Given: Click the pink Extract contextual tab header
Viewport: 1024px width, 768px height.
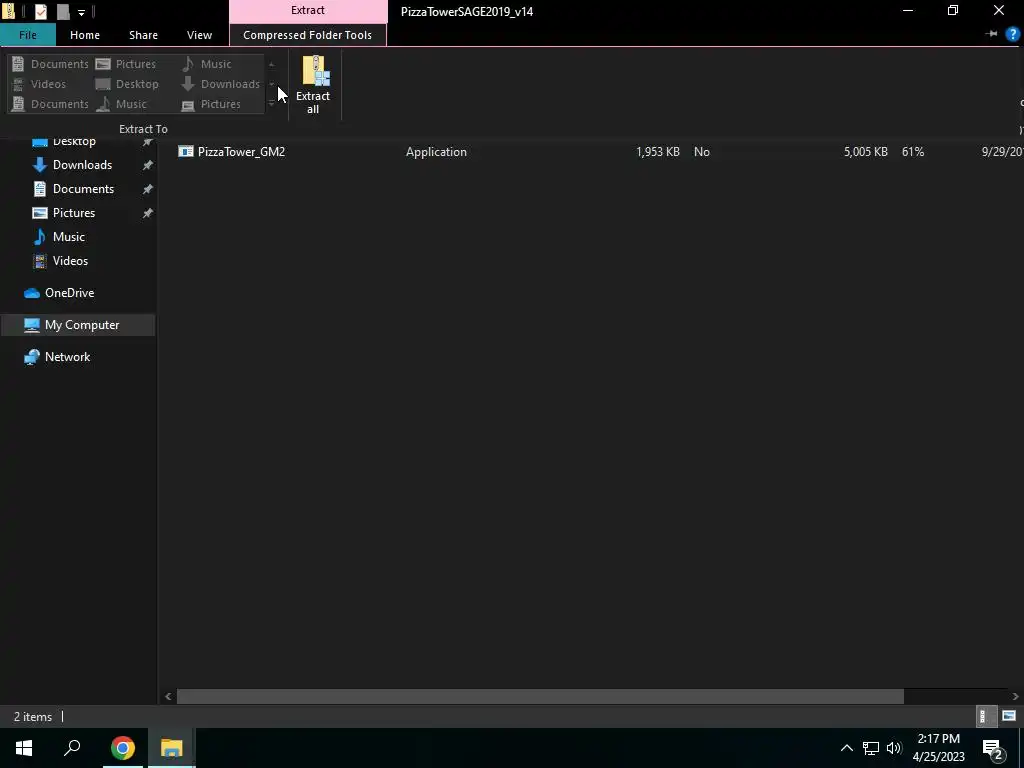Looking at the screenshot, I should pyautogui.click(x=308, y=10).
